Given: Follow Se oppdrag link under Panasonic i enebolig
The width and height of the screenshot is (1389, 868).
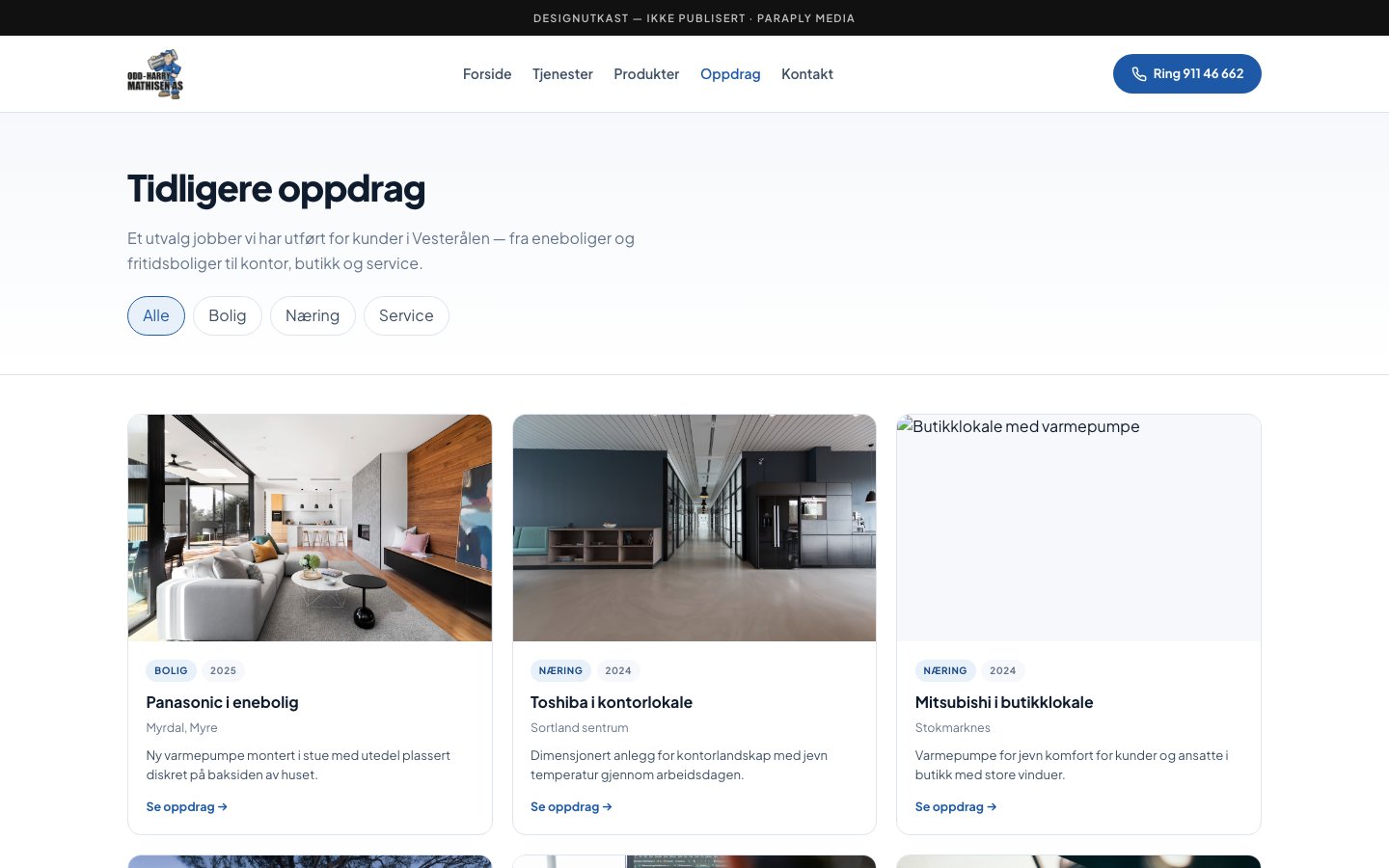Looking at the screenshot, I should pos(187,806).
